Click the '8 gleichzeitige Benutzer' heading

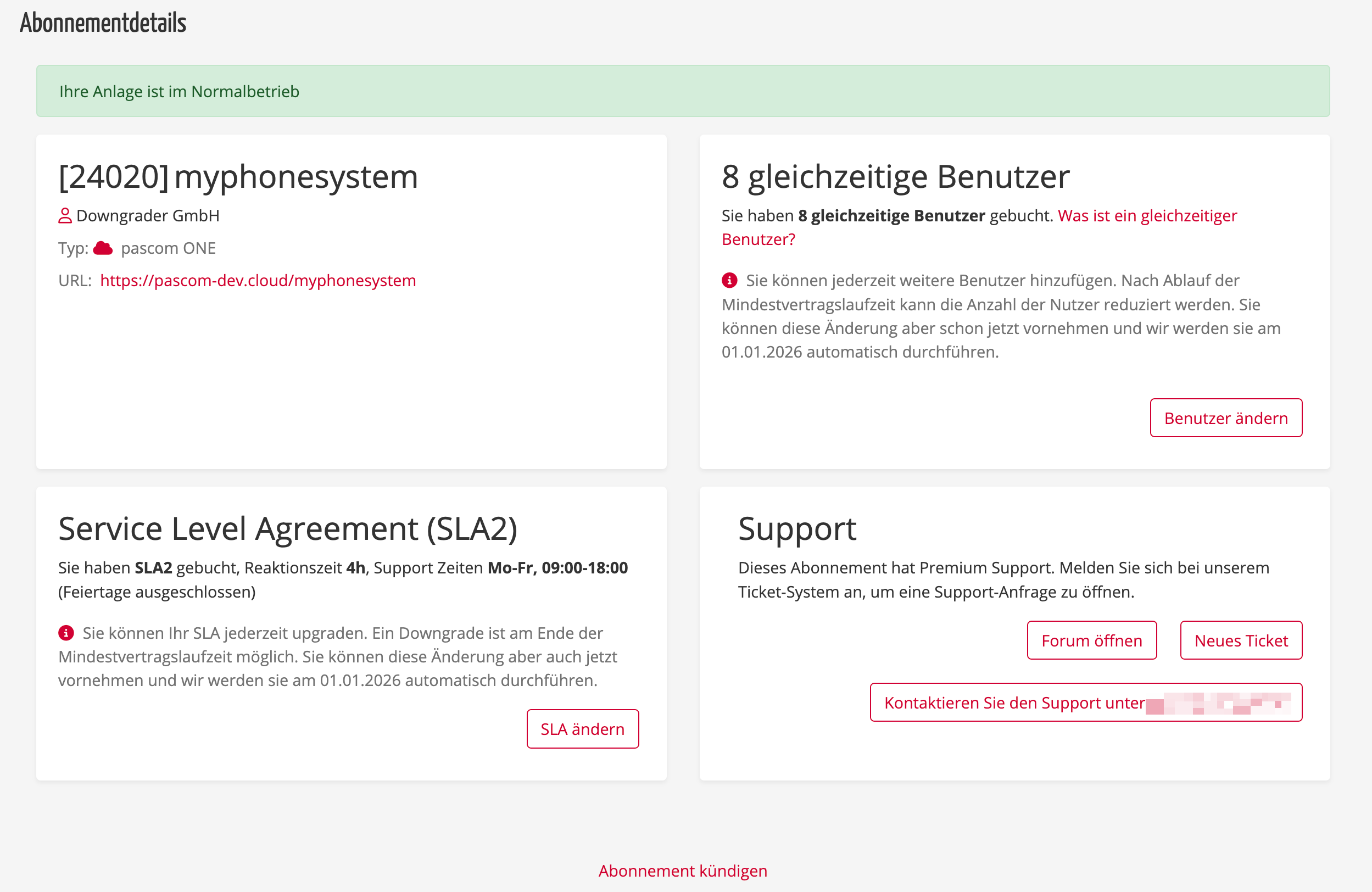tap(895, 176)
